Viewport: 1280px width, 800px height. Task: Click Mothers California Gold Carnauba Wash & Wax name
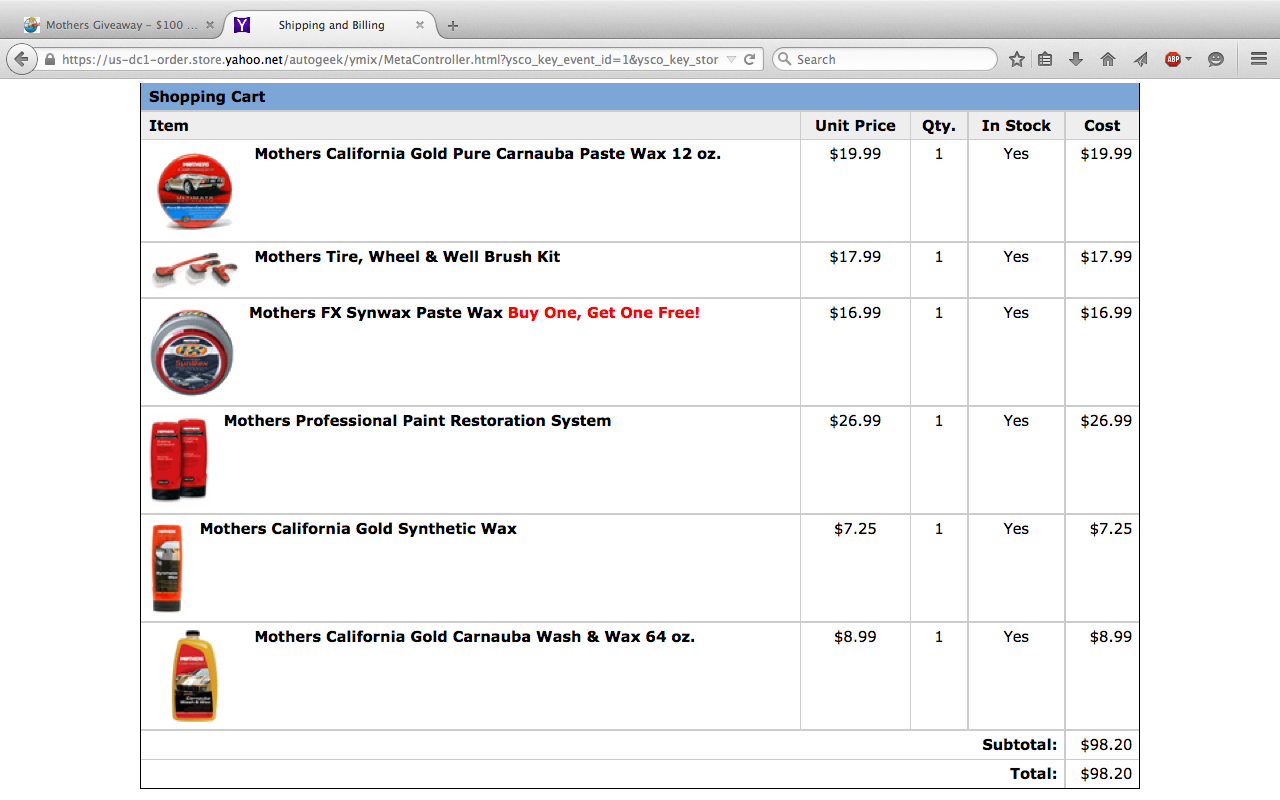coord(475,636)
